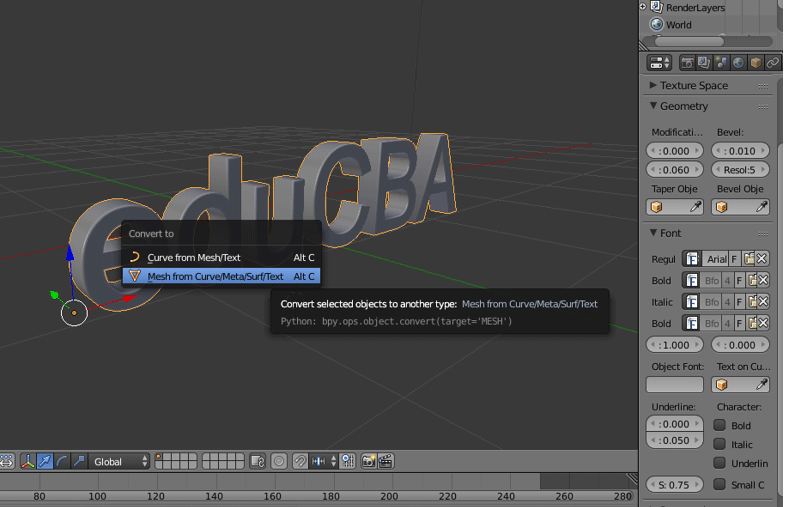The width and height of the screenshot is (786, 507).
Task: Toggle the snap magnet icon
Action: pos(300,461)
